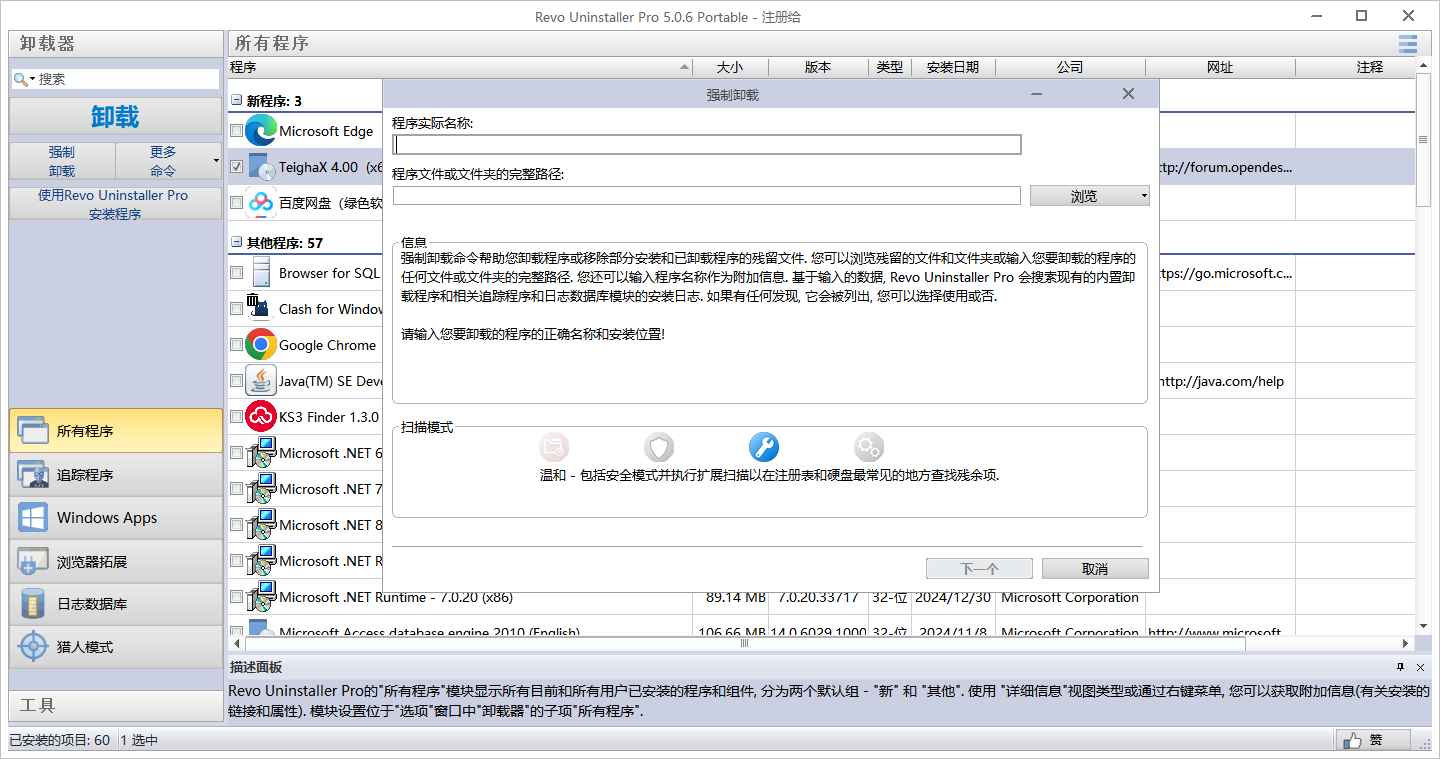Click the pink folder built-in scan mode icon
The height and width of the screenshot is (759, 1440).
[554, 446]
